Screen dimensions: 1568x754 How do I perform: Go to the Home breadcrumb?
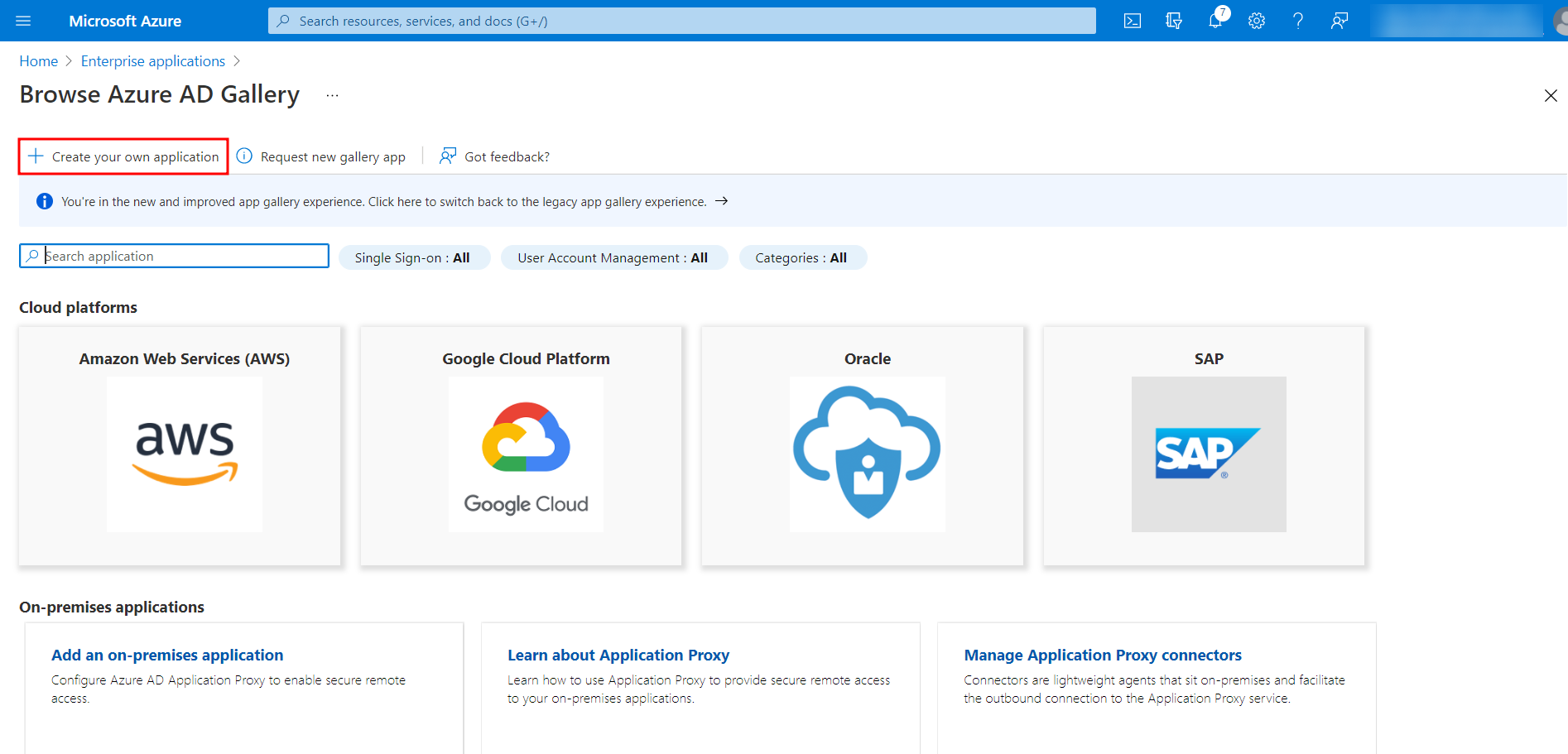click(x=39, y=61)
